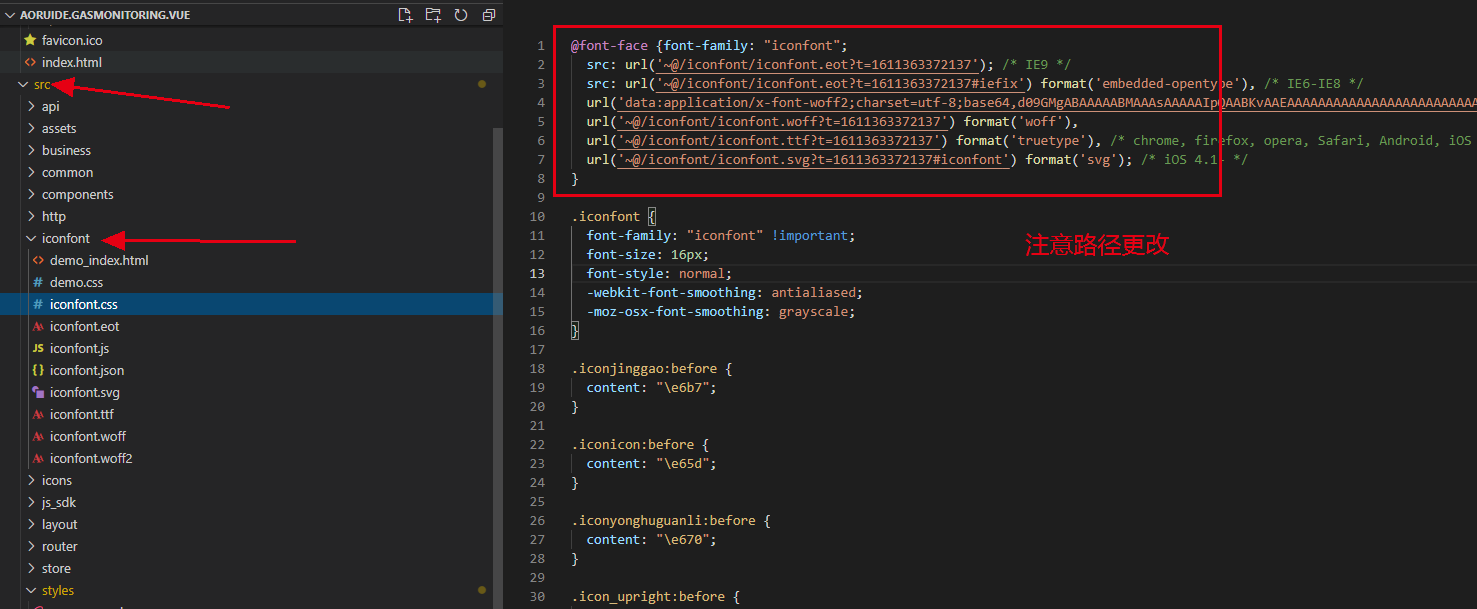The image size is (1477, 609).
Task: Click the HTML icon beside index.html
Action: [30, 62]
